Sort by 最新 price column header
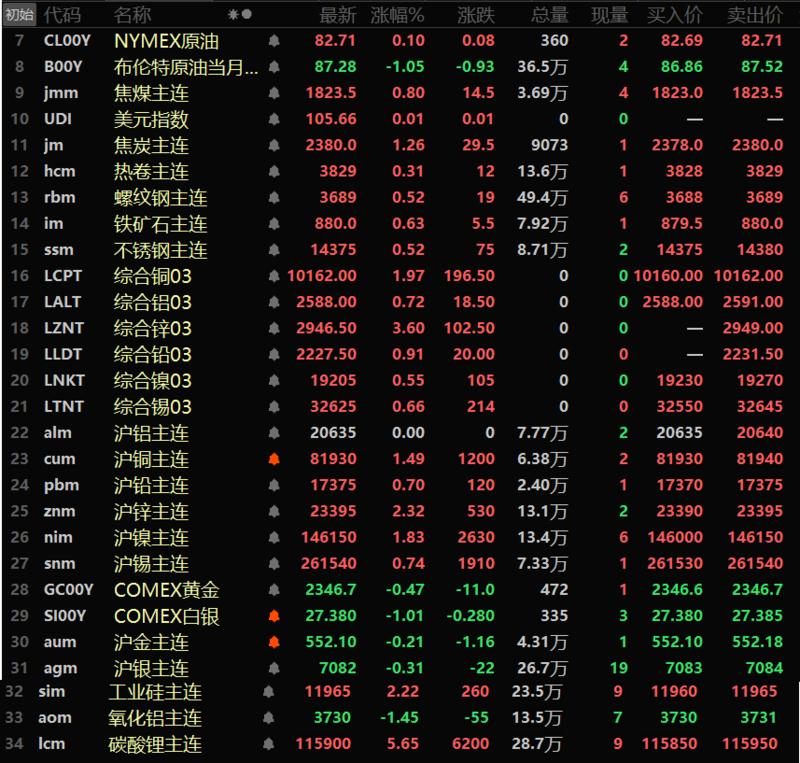Image resolution: width=800 pixels, height=763 pixels. [338, 15]
